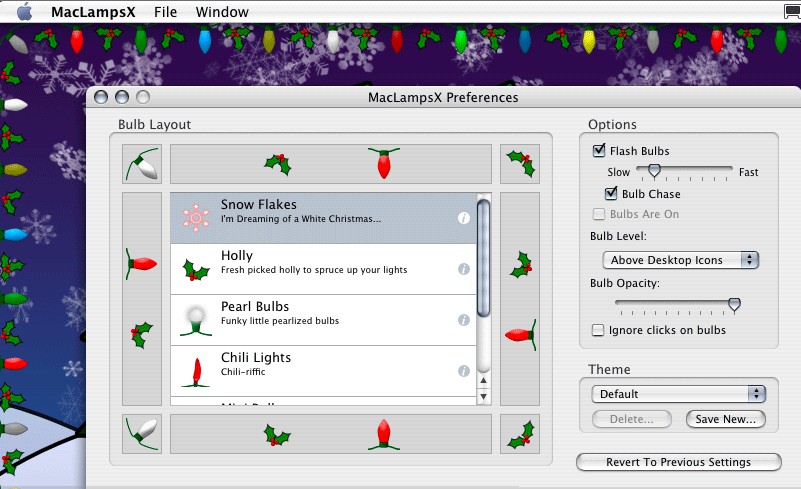Open info for Holly bulb
This screenshot has height=489, width=801.
pos(463,269)
